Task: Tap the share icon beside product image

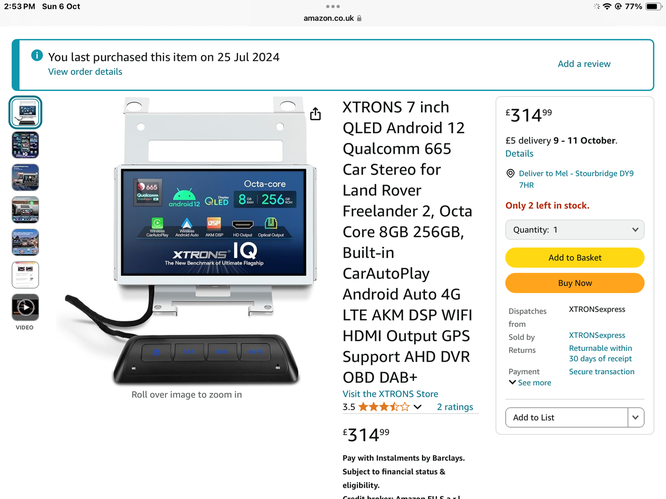Action: [315, 114]
